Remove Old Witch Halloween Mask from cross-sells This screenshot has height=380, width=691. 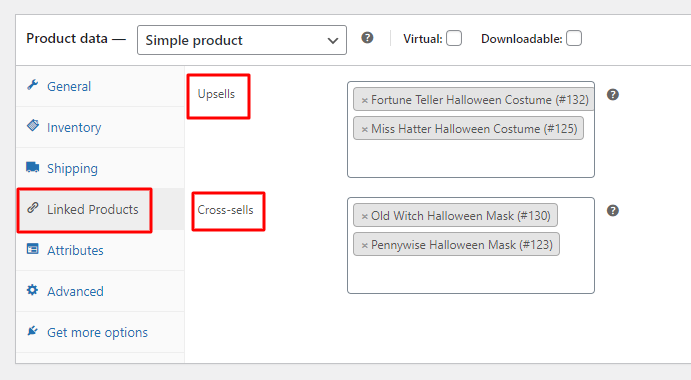coord(364,216)
